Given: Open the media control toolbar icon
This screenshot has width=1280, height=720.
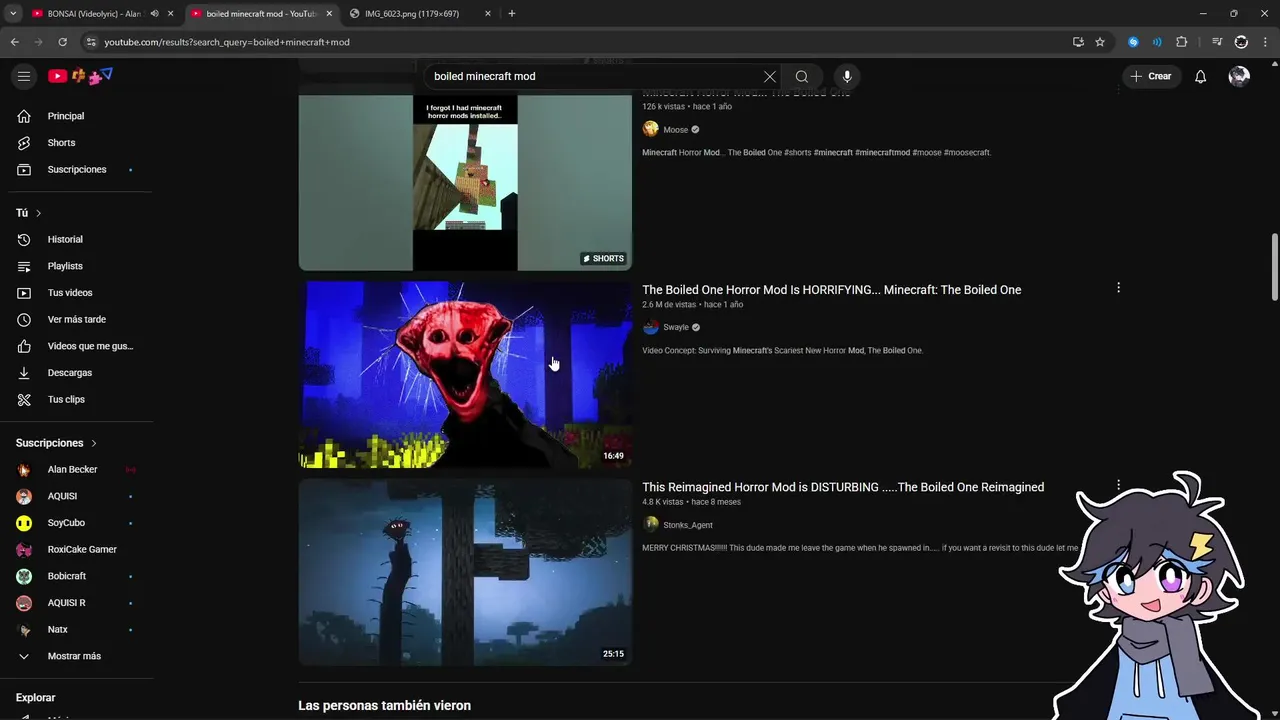Looking at the screenshot, I should point(1217,42).
